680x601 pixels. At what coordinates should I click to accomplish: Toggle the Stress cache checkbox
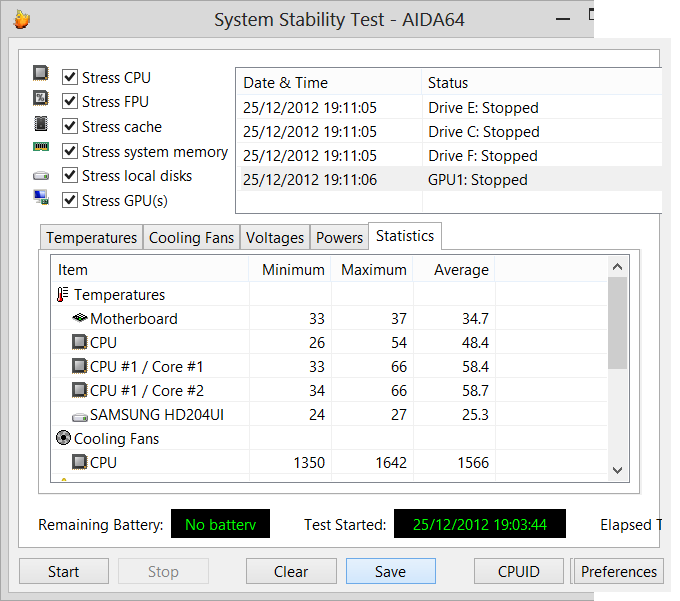(x=70, y=126)
